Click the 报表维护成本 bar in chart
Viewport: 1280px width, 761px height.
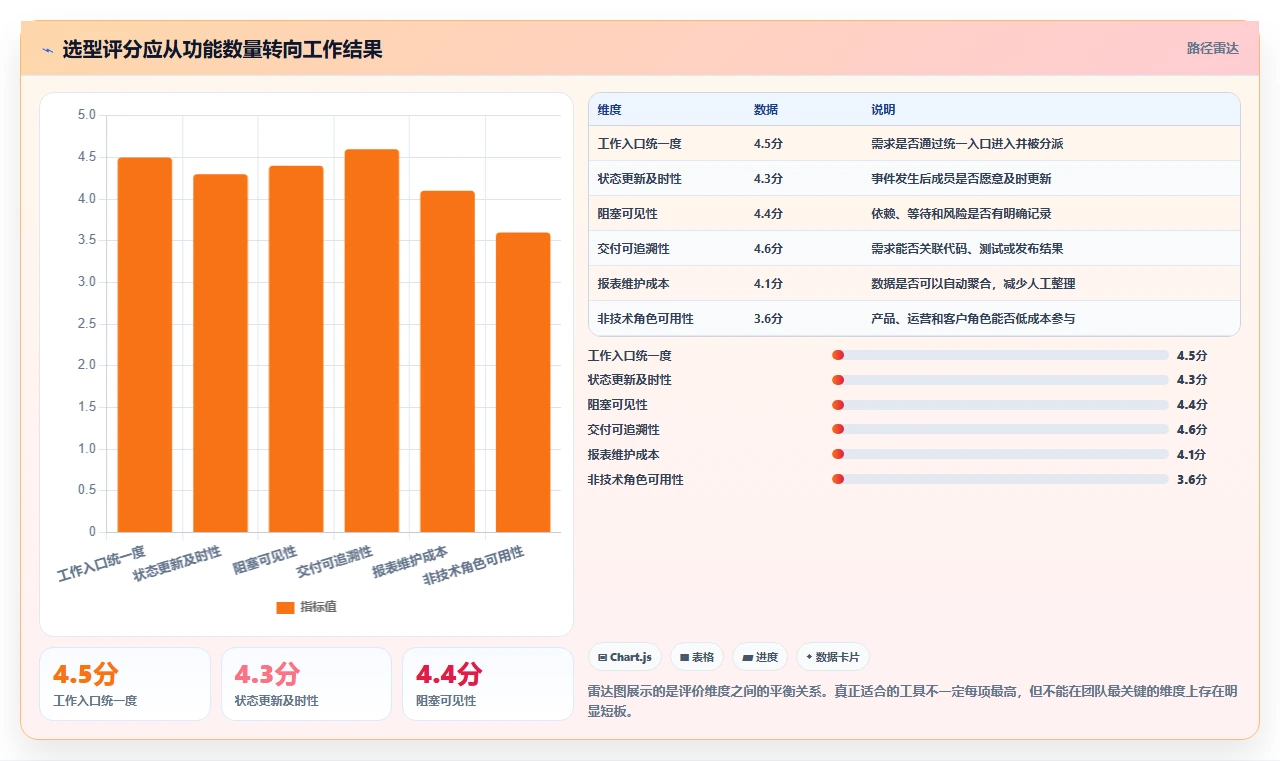click(447, 361)
